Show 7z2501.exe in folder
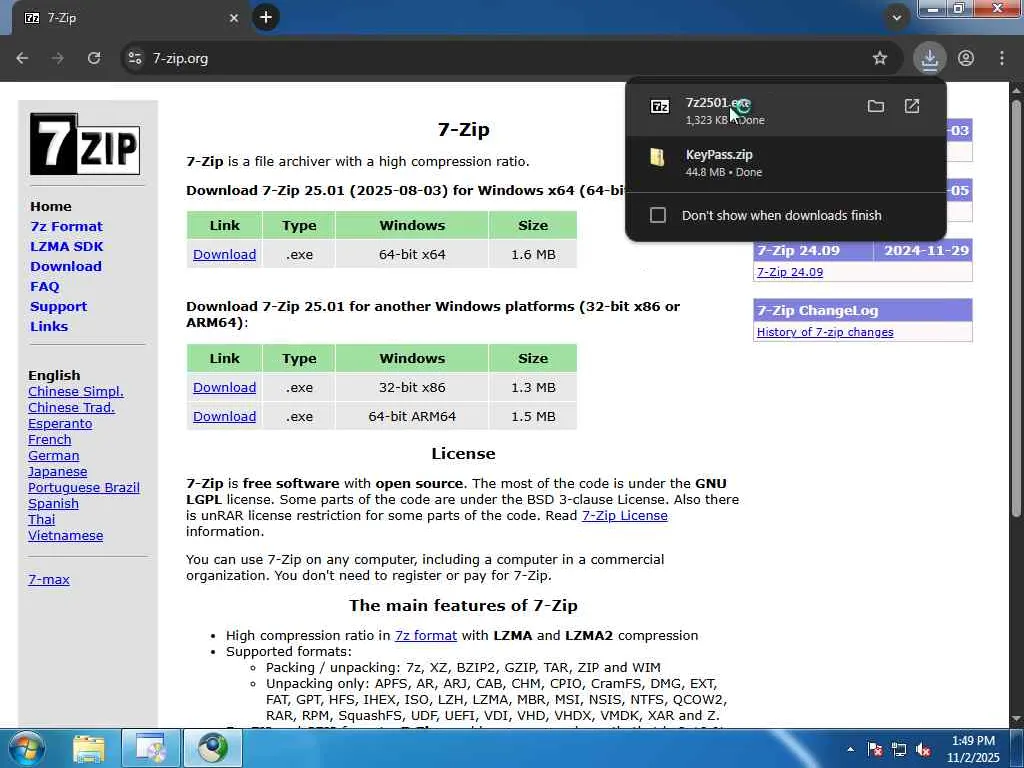The width and height of the screenshot is (1024, 768). (x=876, y=106)
